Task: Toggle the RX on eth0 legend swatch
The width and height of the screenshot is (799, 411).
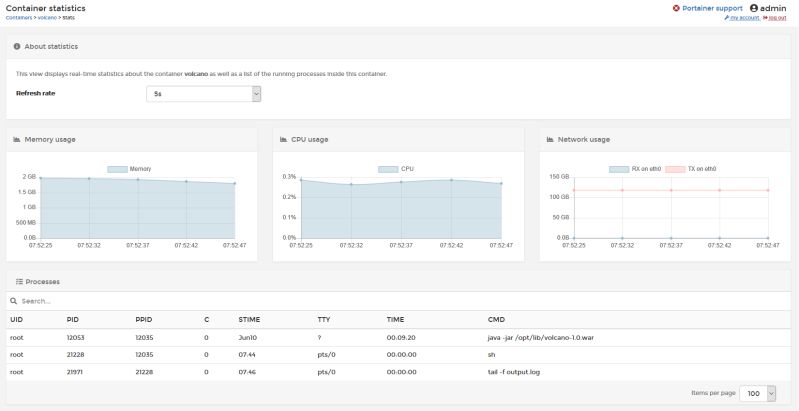Action: (x=619, y=169)
